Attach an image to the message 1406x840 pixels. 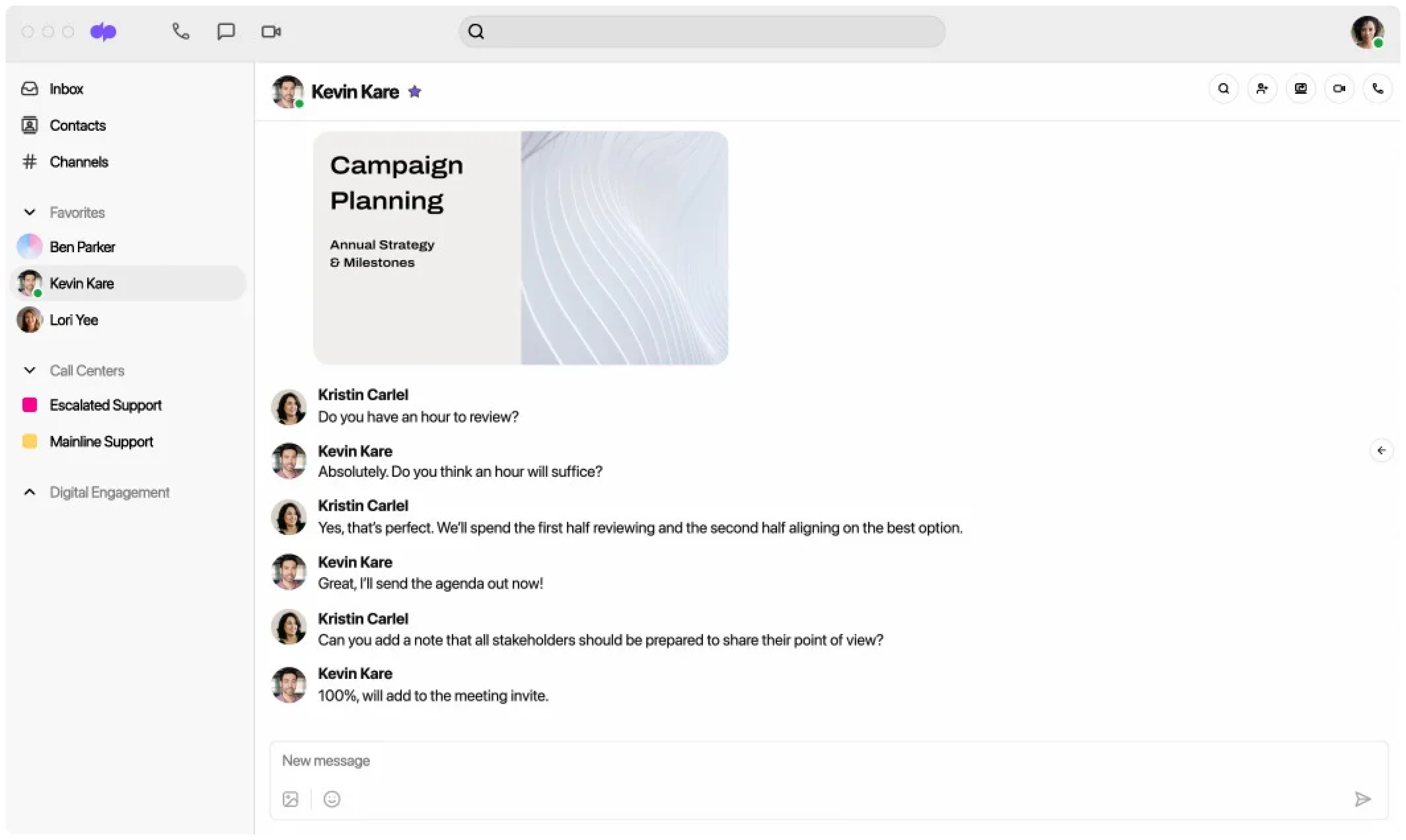point(290,799)
